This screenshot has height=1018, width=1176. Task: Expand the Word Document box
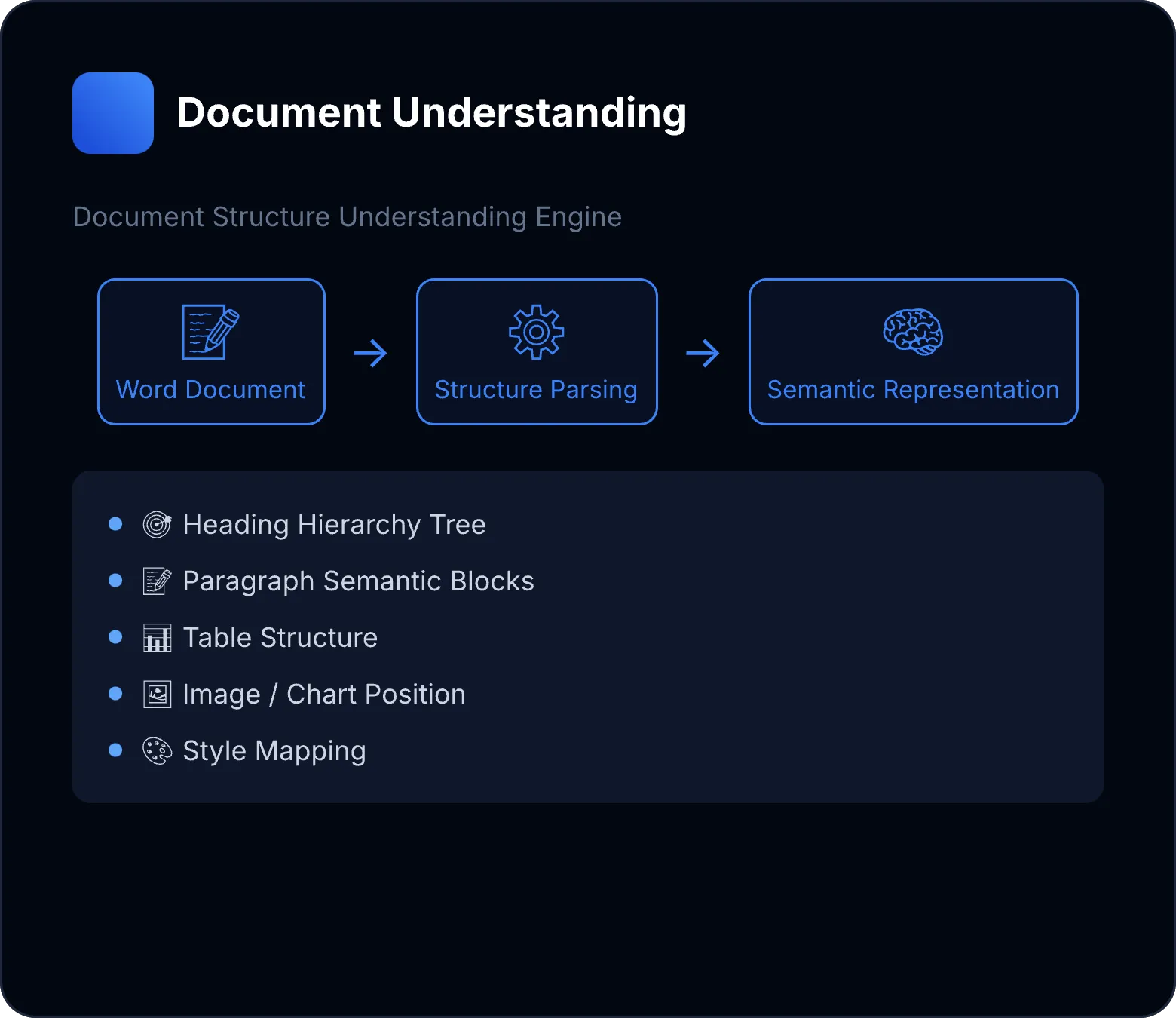(x=210, y=351)
